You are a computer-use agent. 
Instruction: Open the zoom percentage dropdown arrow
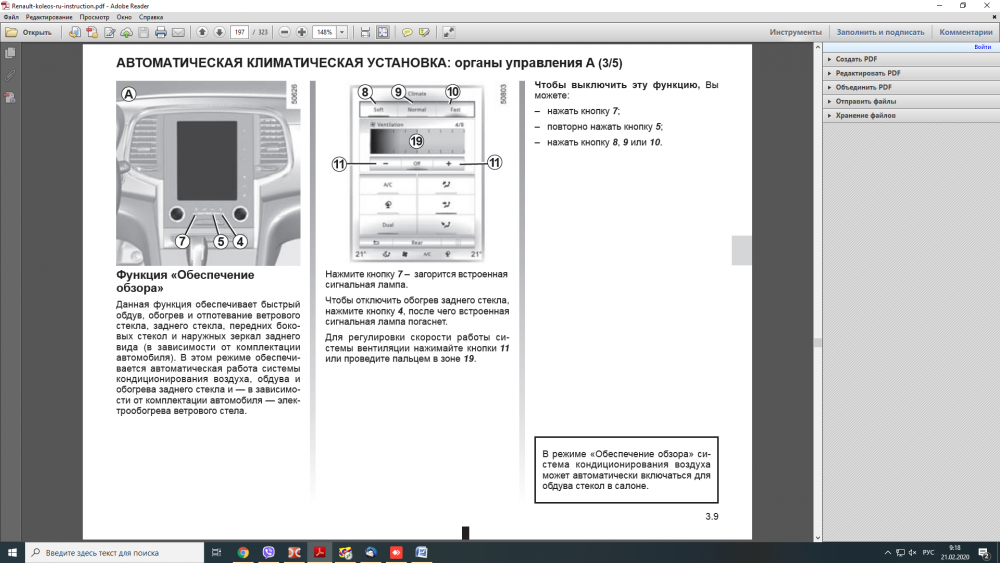click(342, 32)
